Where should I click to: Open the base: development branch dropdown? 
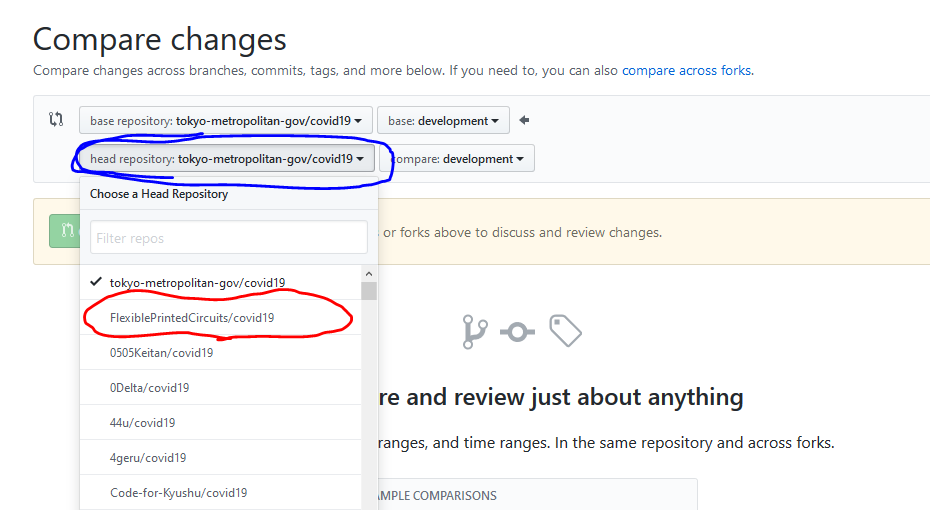click(x=443, y=121)
